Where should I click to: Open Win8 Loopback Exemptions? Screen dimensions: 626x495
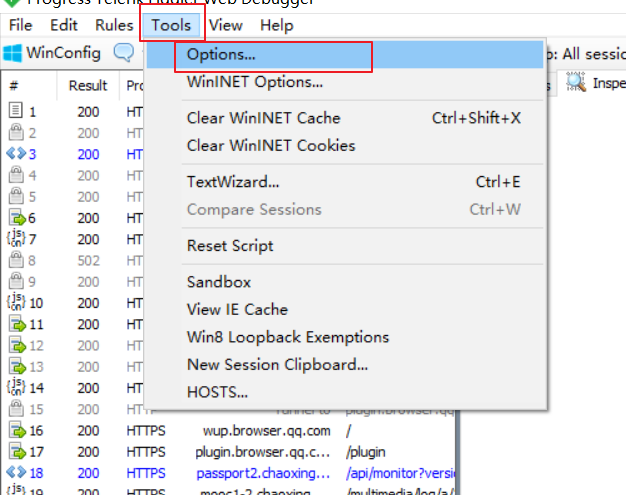345,337
